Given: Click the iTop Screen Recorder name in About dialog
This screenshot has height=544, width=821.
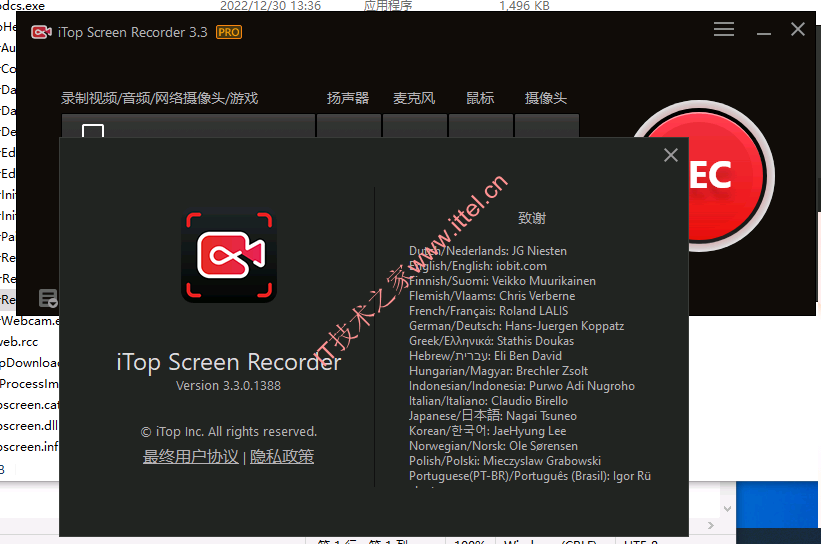Looking at the screenshot, I should 229,362.
